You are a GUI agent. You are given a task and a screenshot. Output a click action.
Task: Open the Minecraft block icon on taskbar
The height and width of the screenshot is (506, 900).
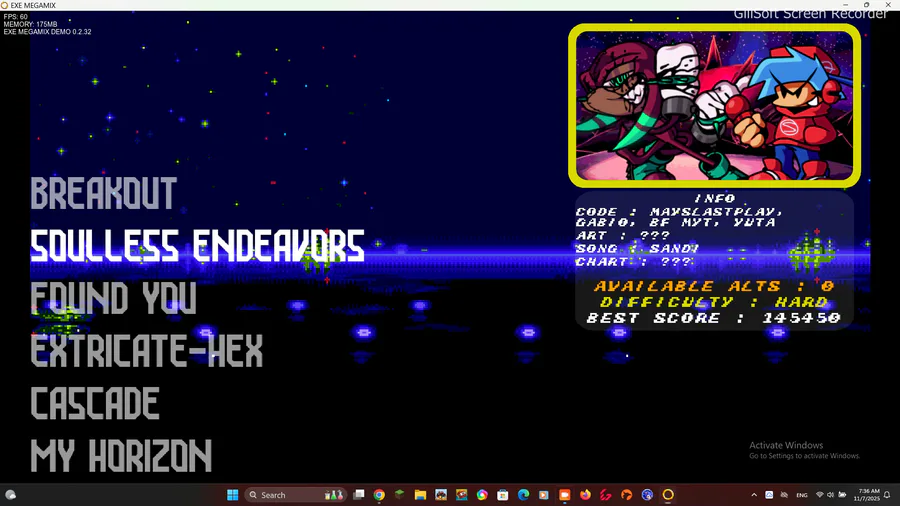tap(399, 495)
